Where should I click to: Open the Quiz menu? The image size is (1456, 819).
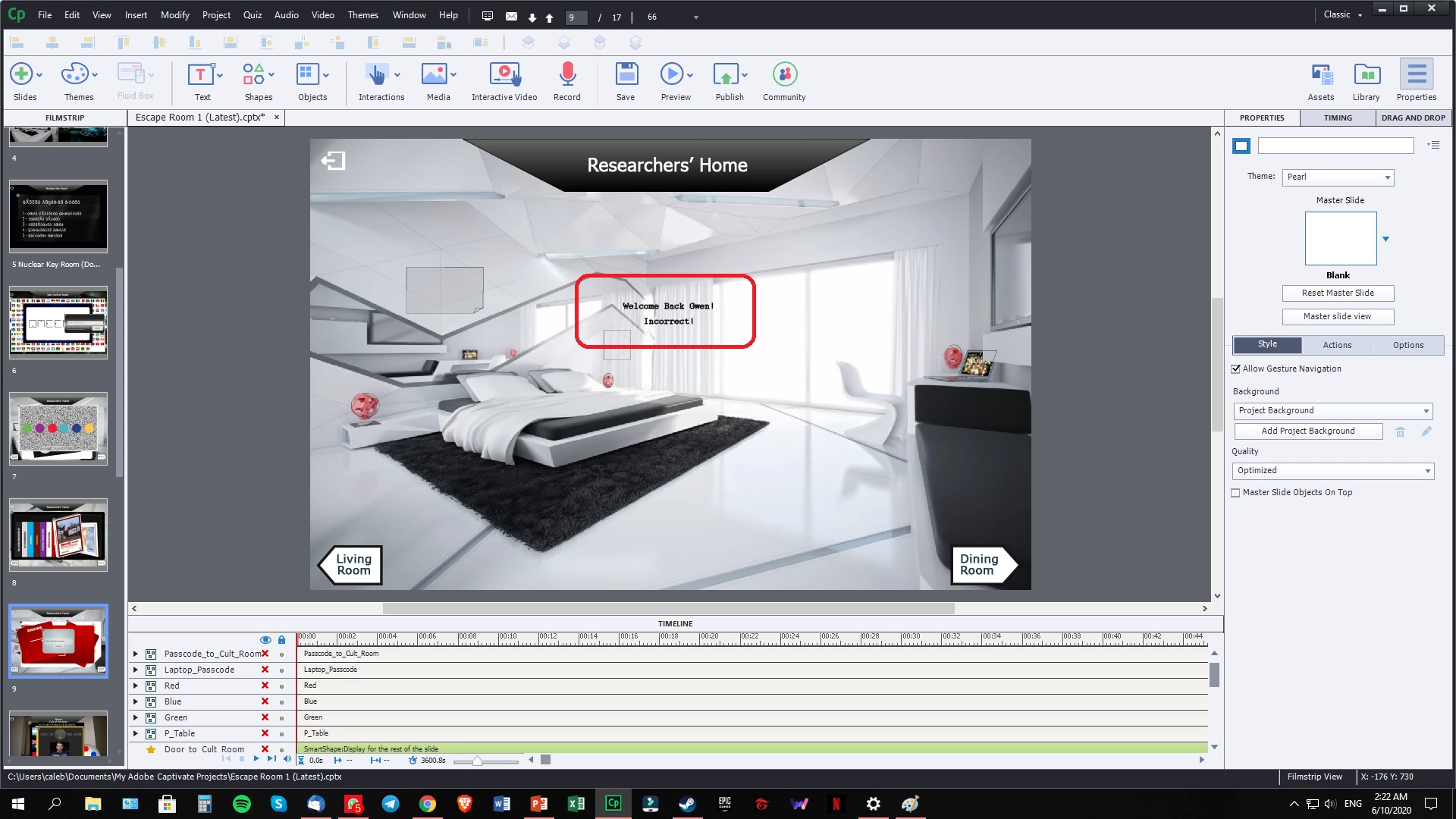coord(252,14)
